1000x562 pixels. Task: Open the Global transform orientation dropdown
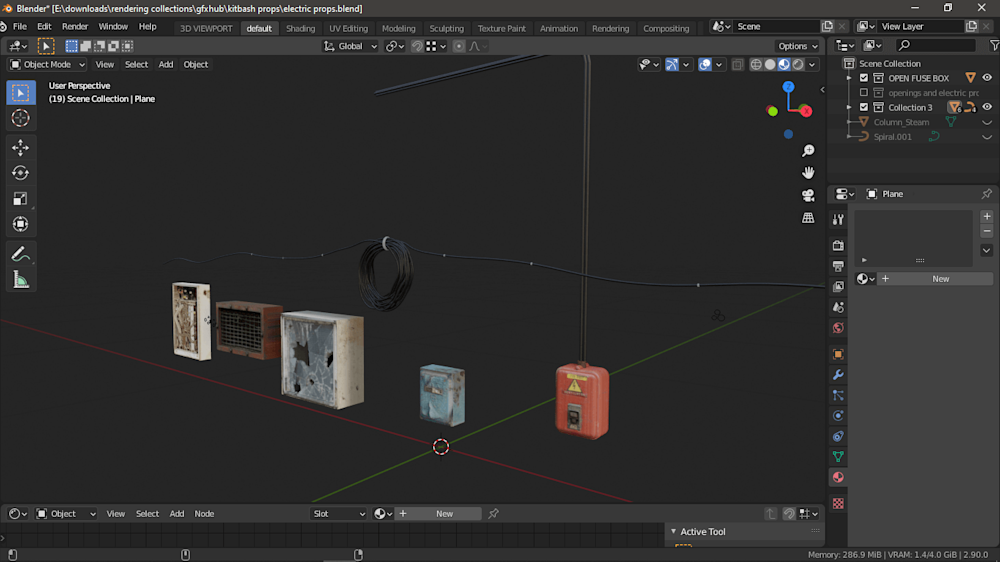coord(351,46)
